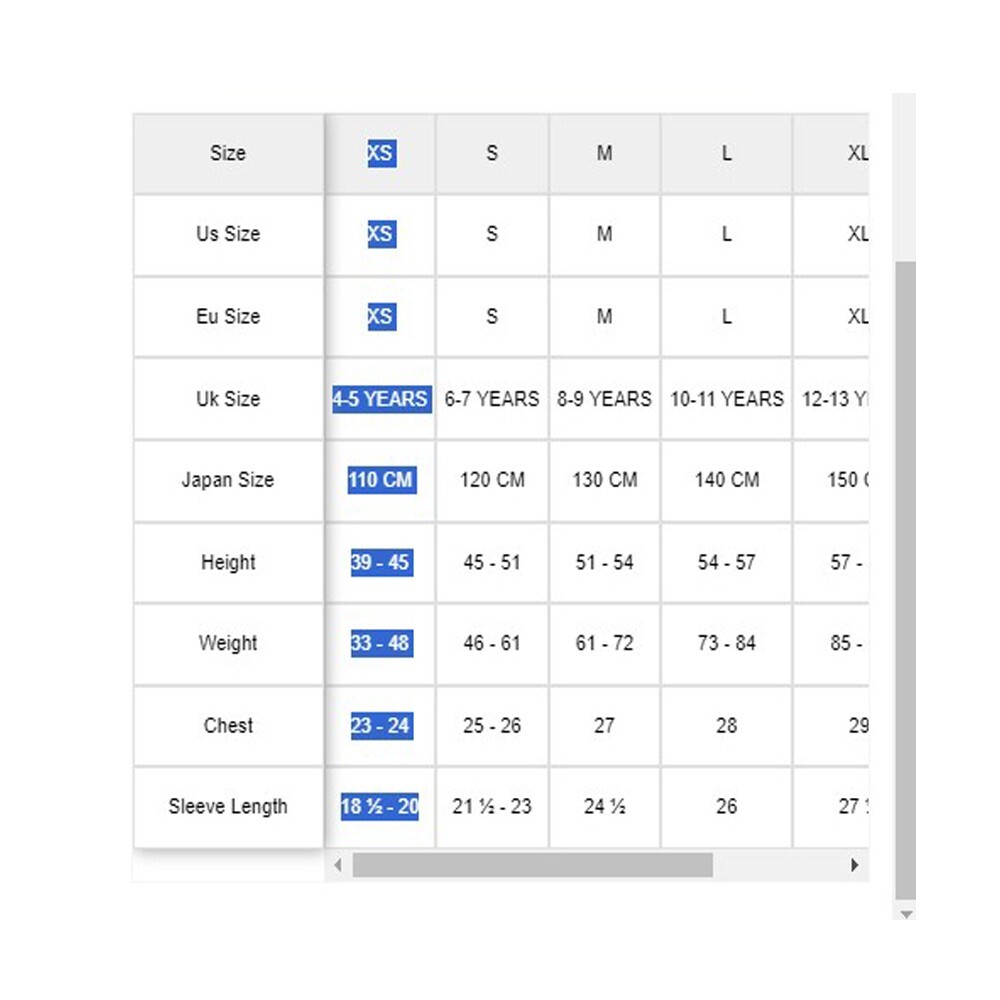Click the Height 45 - 51 cell

492,562
